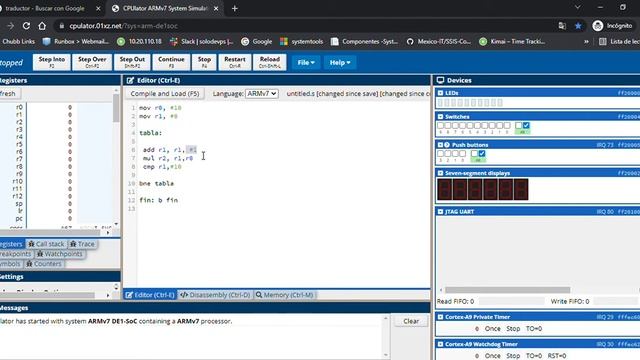Reload the browser page
Screen dimensions: 640x360
[26, 26]
